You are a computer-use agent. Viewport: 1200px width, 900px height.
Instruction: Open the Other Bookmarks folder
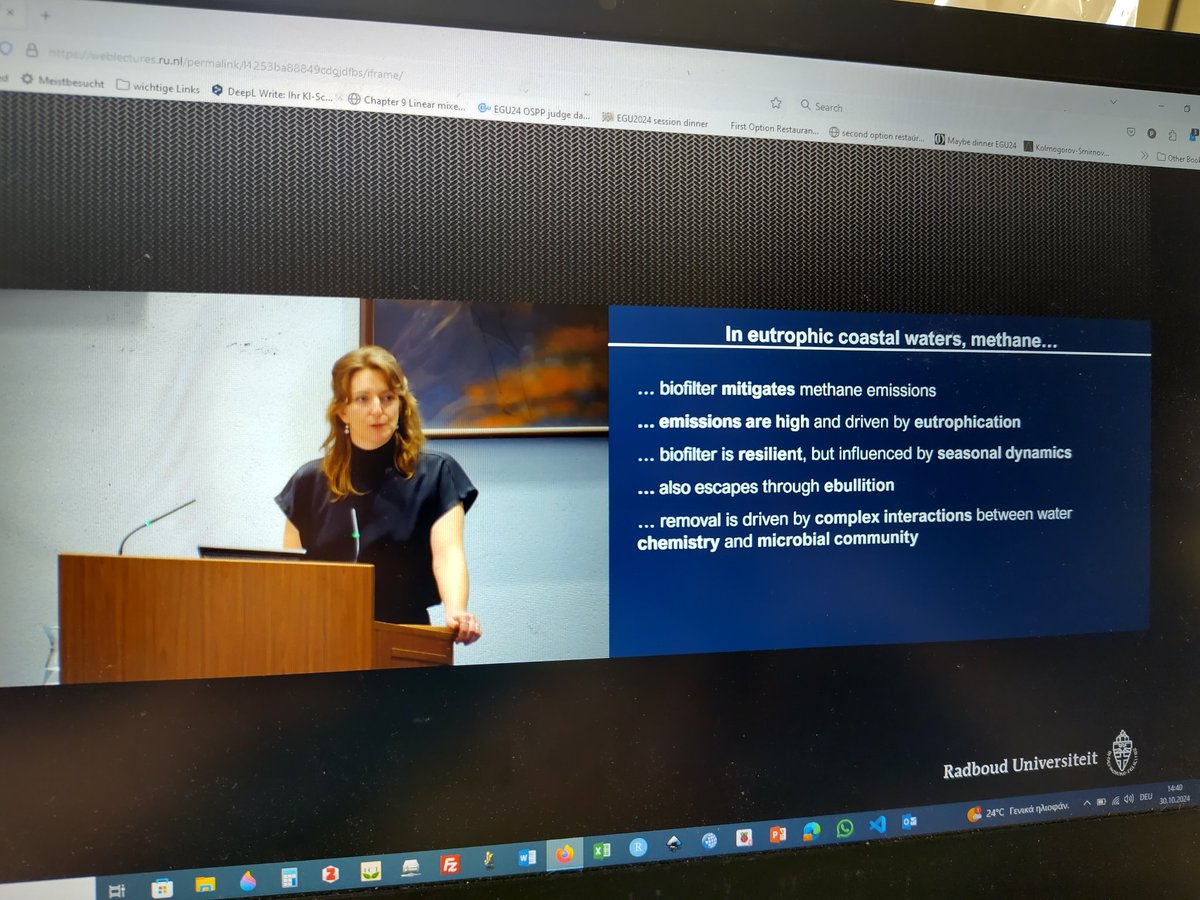pyautogui.click(x=1178, y=158)
